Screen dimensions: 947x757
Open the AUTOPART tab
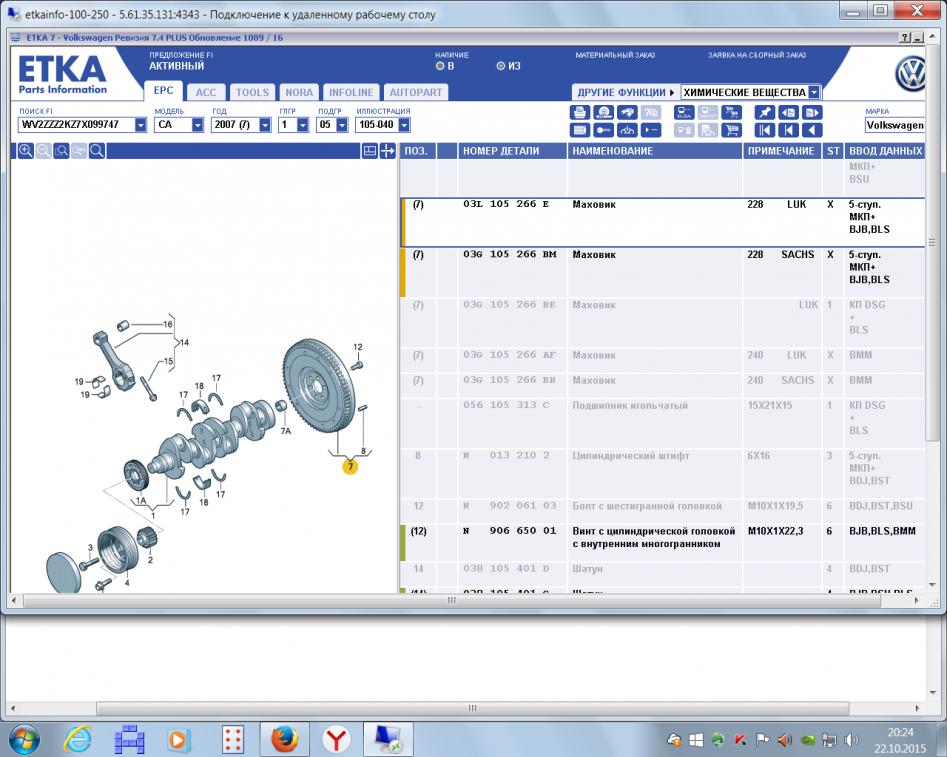click(x=416, y=92)
